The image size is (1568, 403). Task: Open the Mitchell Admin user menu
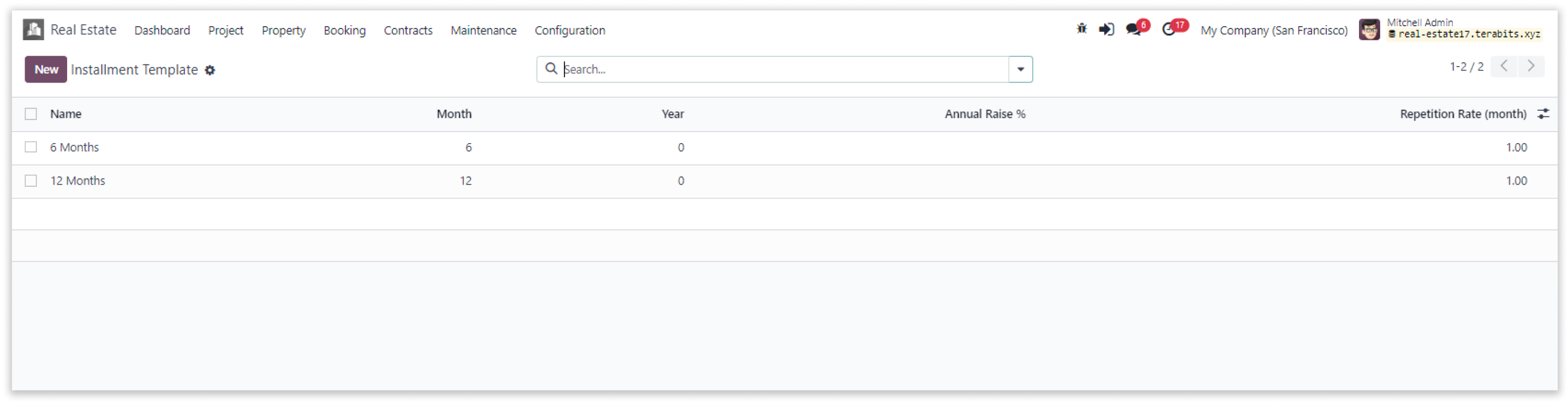pyautogui.click(x=1451, y=29)
